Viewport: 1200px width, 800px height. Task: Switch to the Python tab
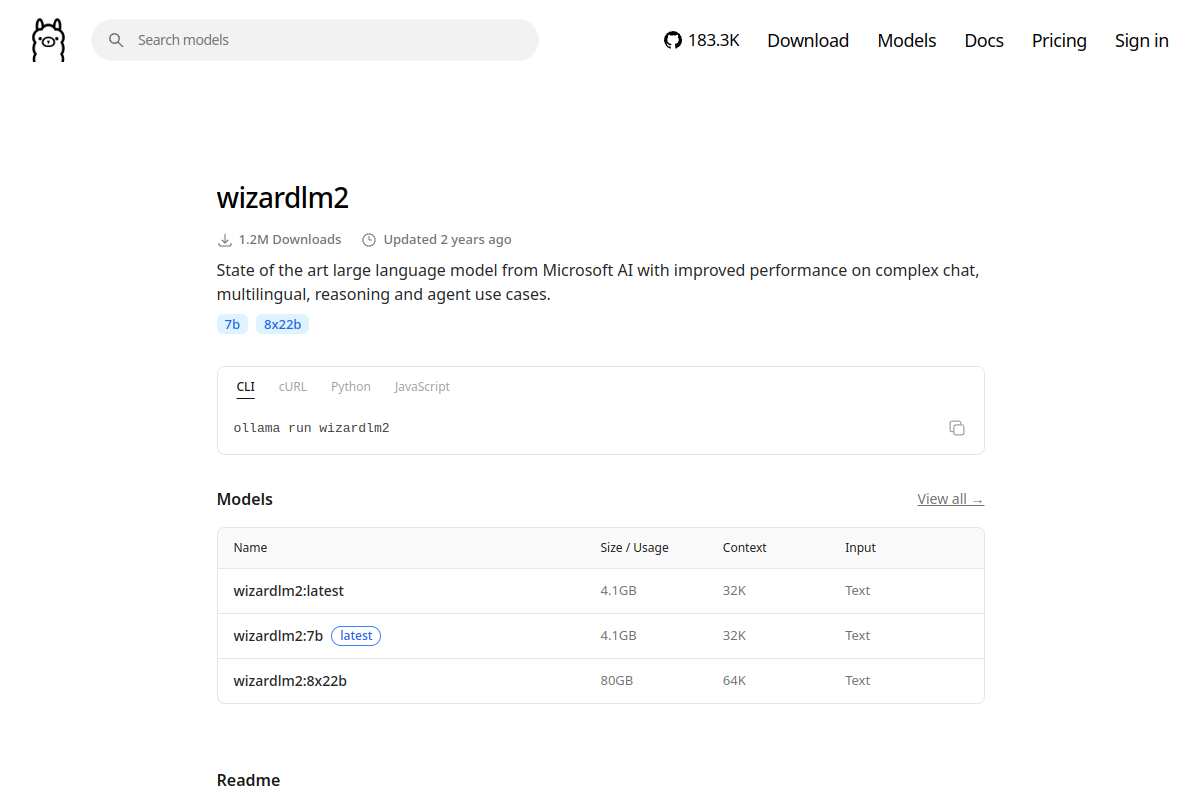point(351,387)
